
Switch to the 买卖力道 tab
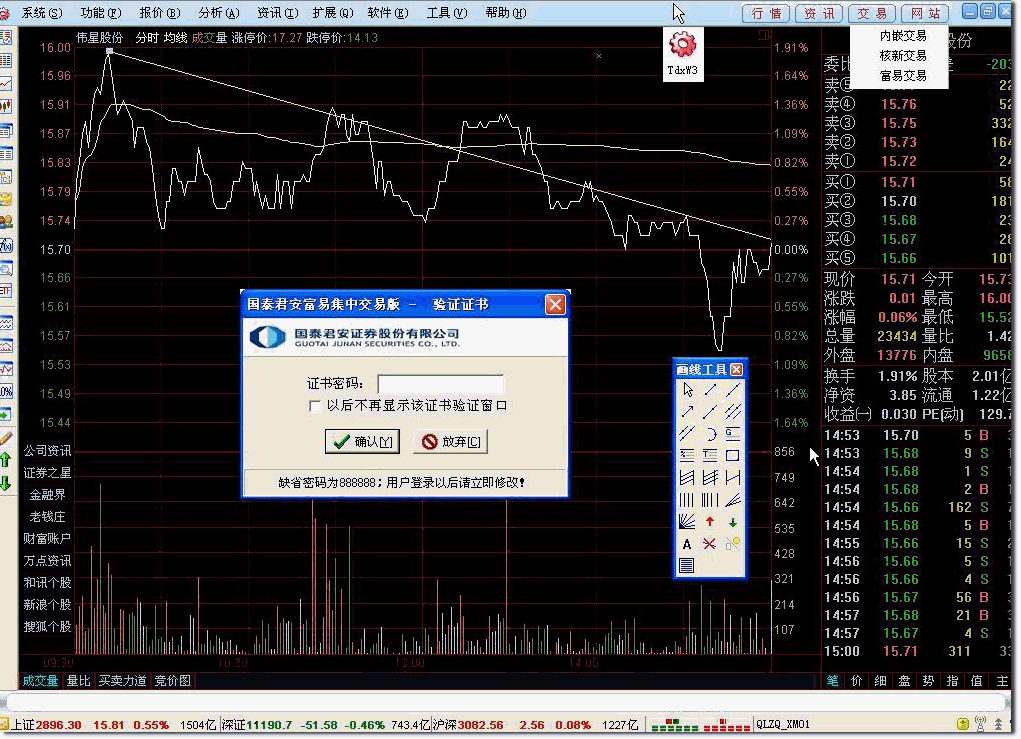click(x=122, y=681)
